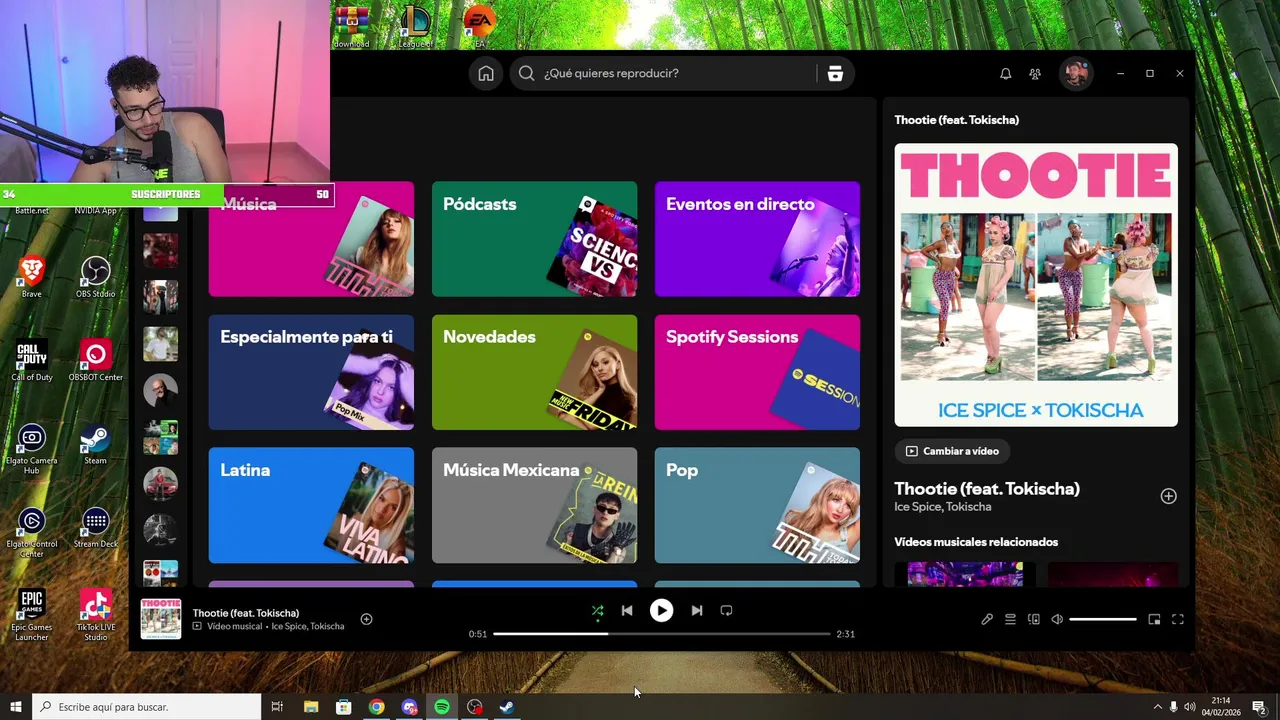This screenshot has width=1280, height=720.
Task: Open the 'Música Mexicana' card
Action: pos(534,505)
